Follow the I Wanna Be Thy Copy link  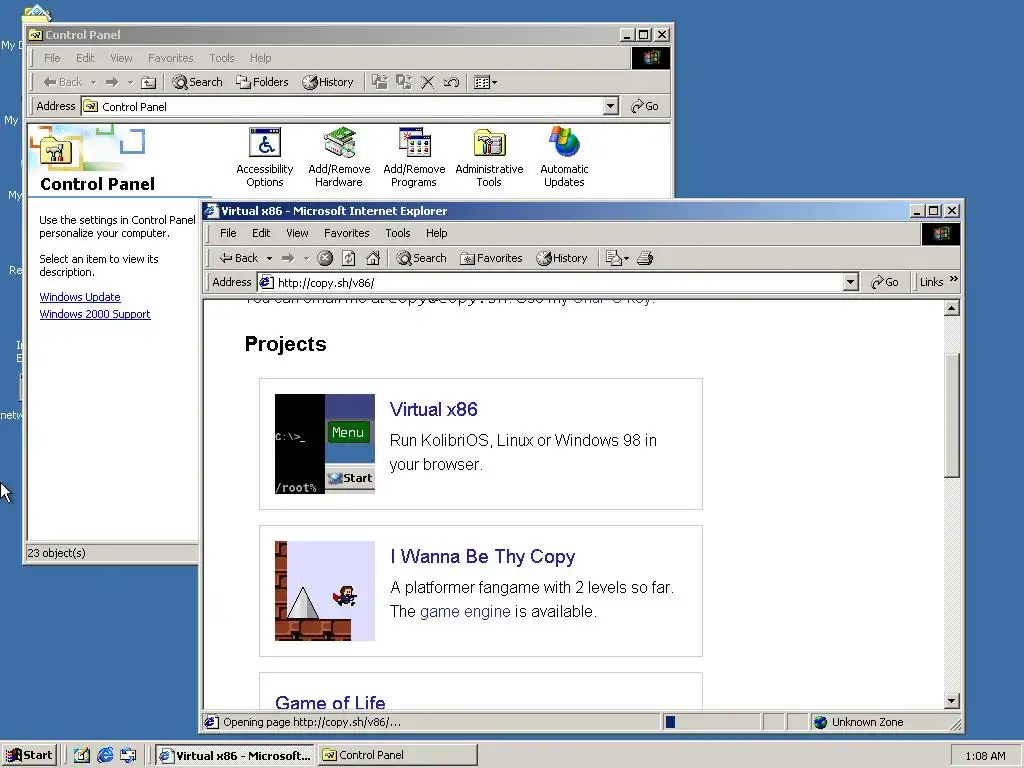483,556
